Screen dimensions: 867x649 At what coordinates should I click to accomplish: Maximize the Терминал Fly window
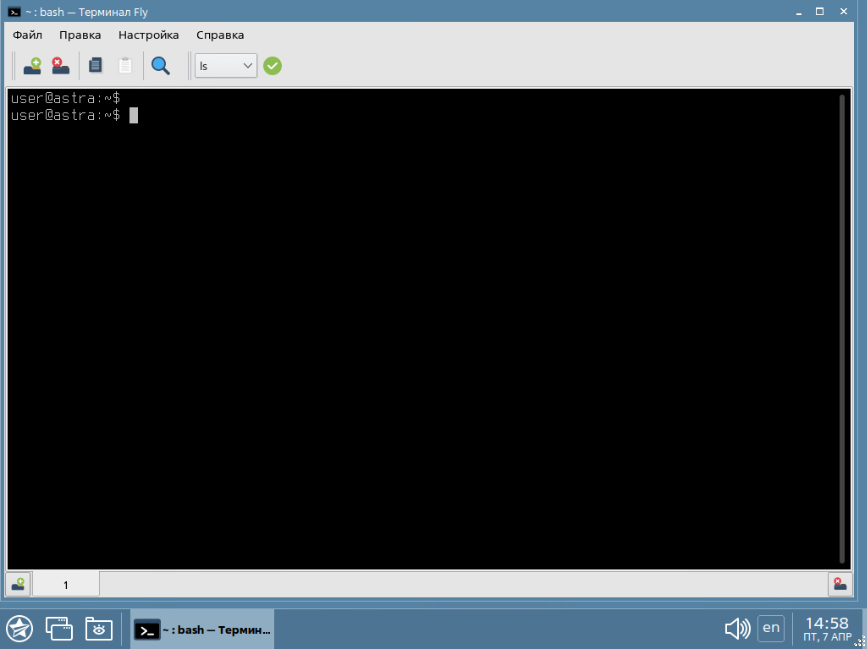coord(820,12)
